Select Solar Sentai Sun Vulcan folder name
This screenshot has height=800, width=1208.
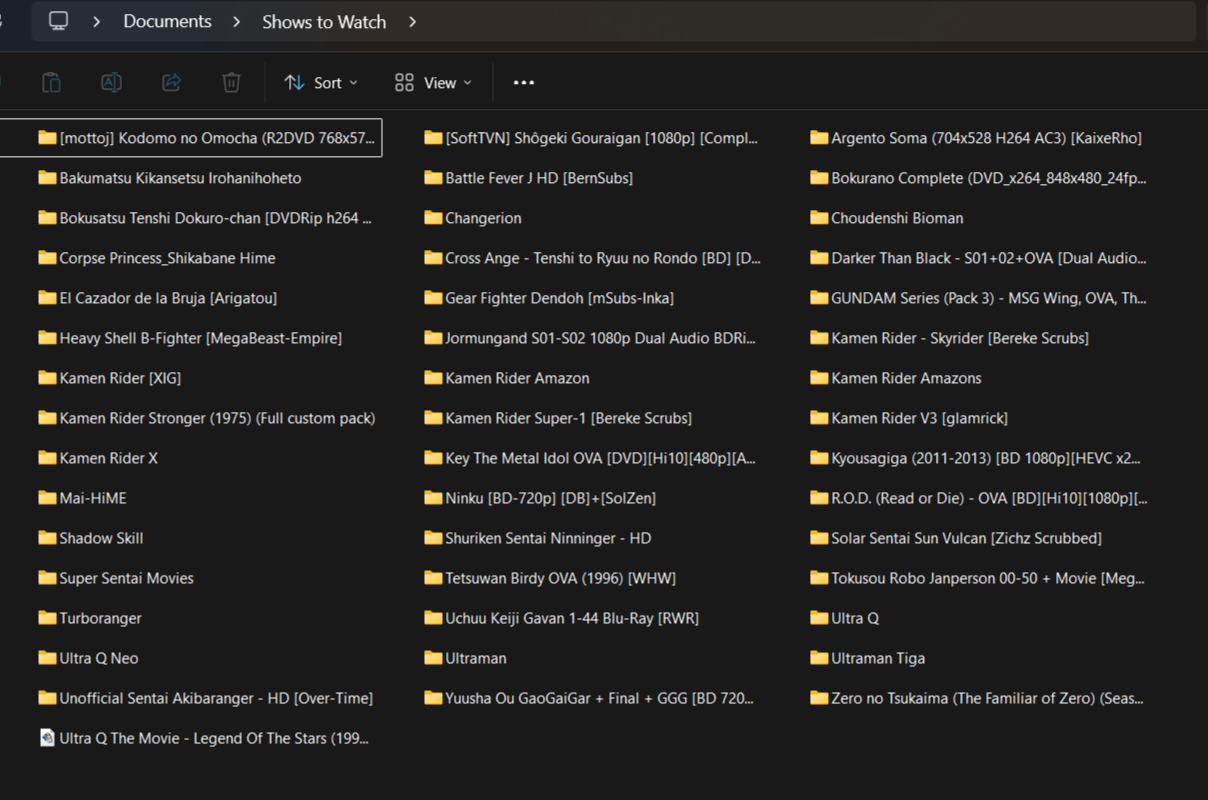tap(966, 538)
